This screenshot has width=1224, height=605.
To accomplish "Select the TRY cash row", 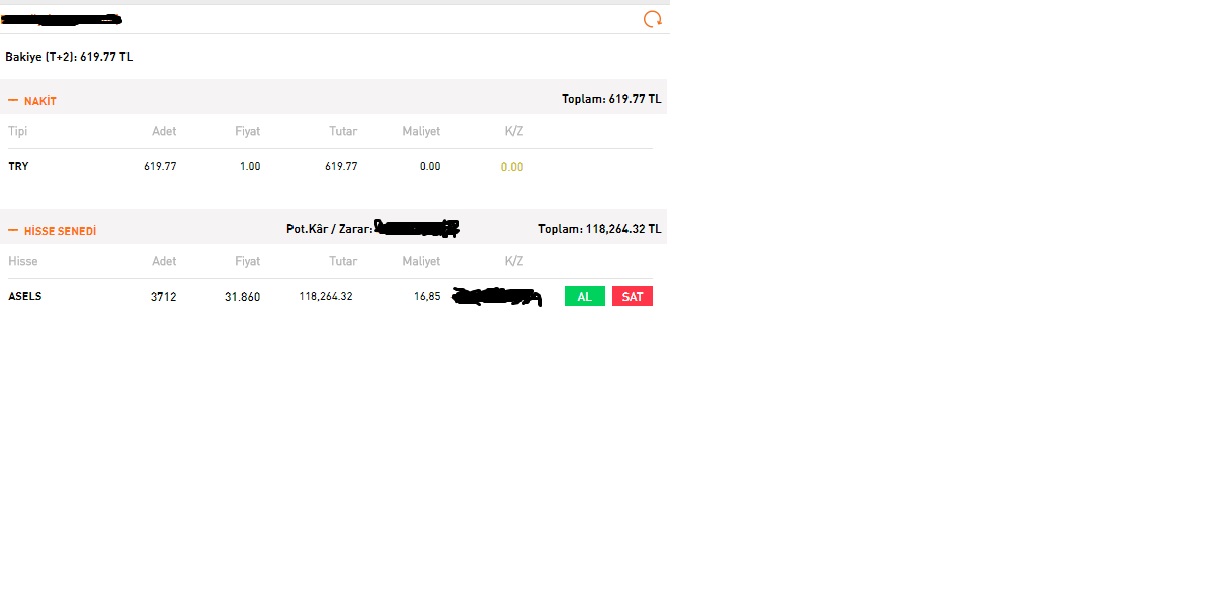I will [330, 166].
